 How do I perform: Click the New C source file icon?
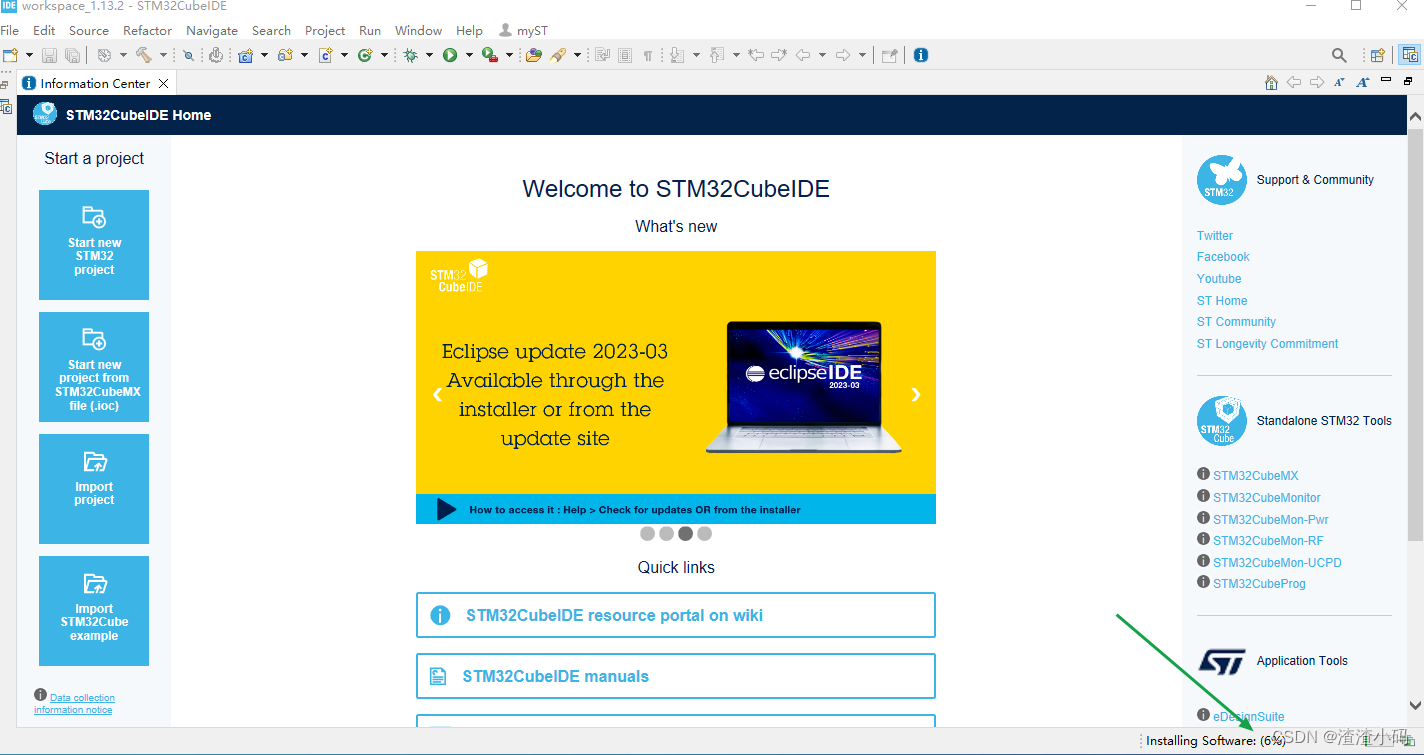click(x=325, y=55)
